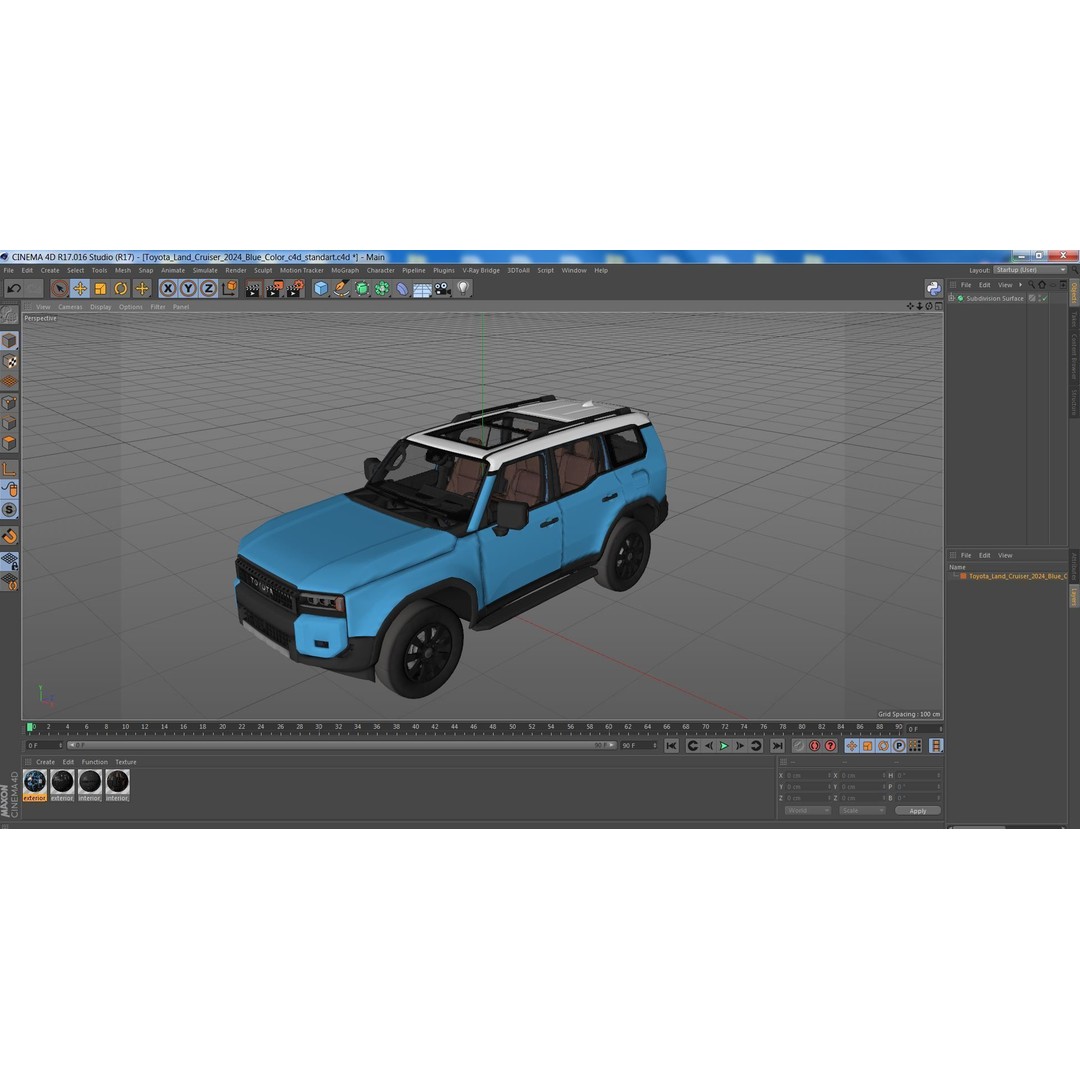Go to end of animation
This screenshot has height=1080, width=1080.
(x=778, y=746)
